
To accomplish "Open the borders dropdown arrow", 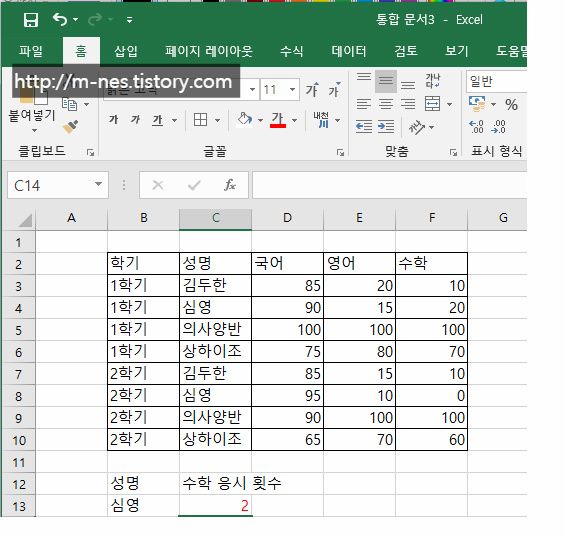I will 217,120.
